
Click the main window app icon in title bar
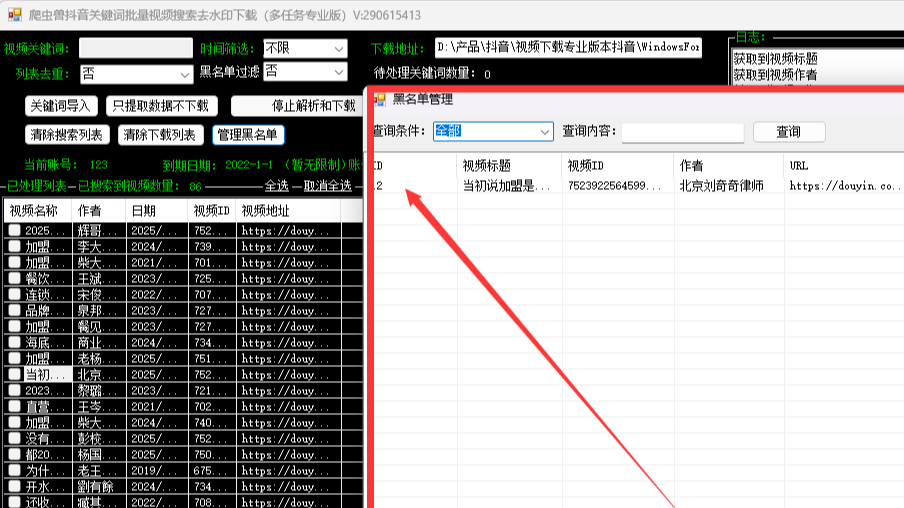click(14, 15)
